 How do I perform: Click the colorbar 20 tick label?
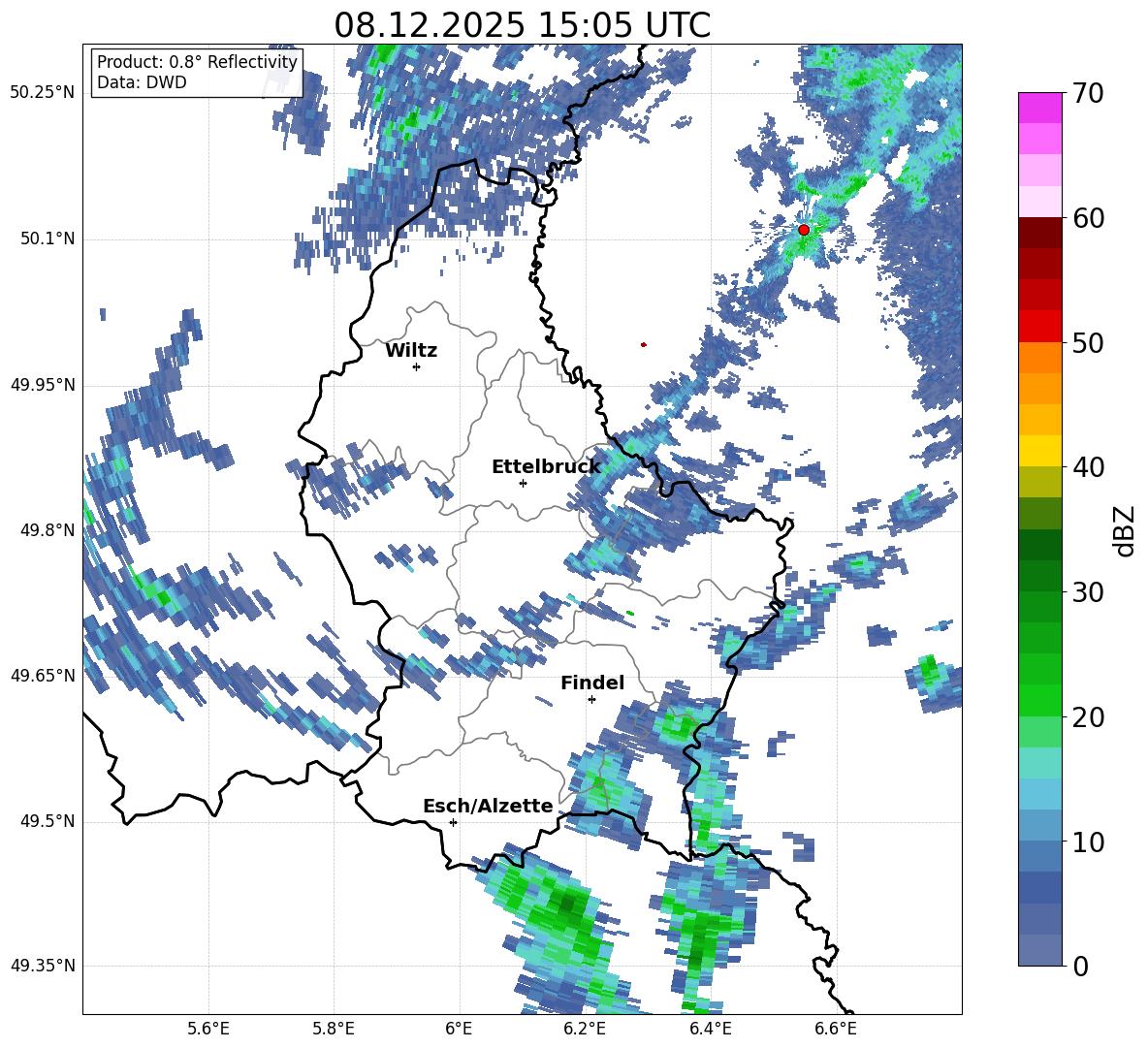point(1088,717)
